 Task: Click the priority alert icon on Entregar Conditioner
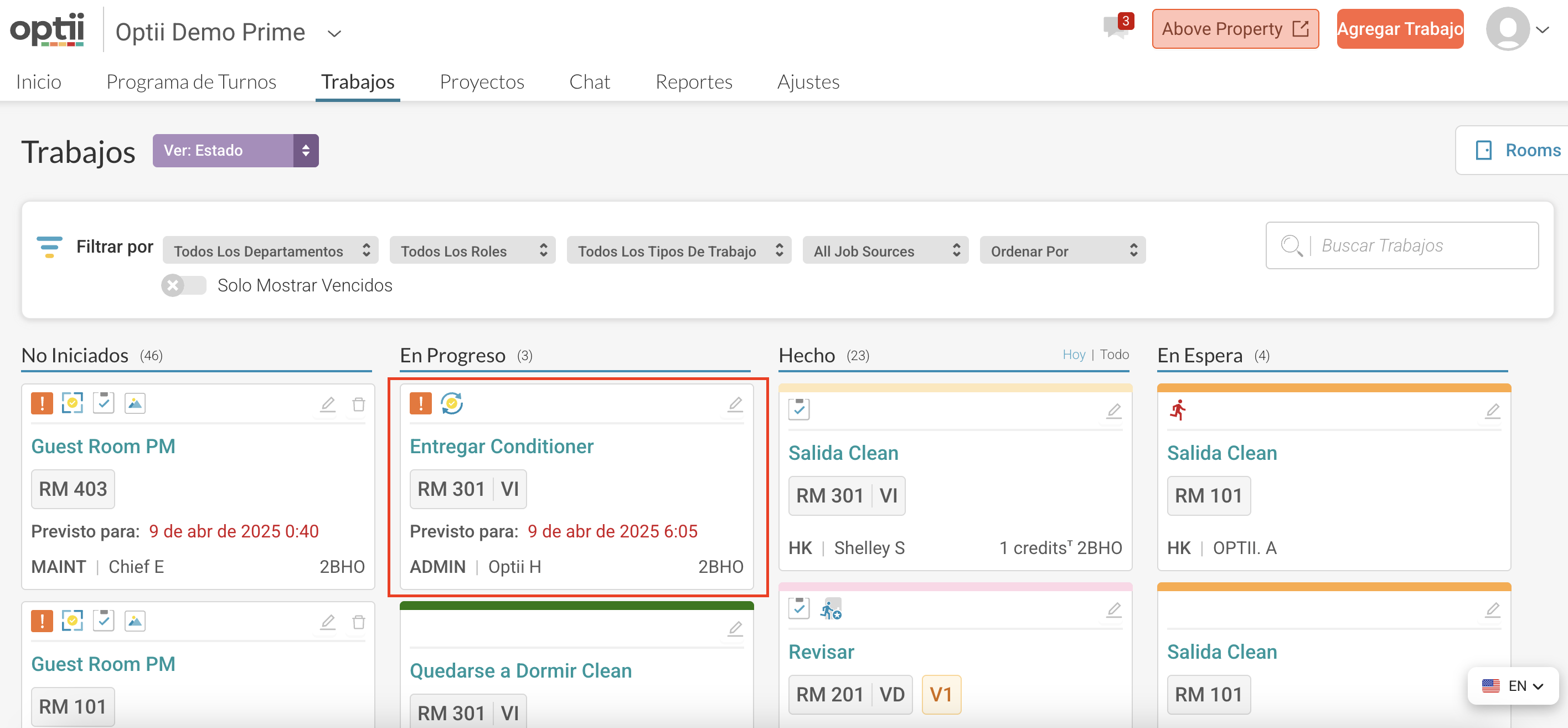tap(421, 403)
